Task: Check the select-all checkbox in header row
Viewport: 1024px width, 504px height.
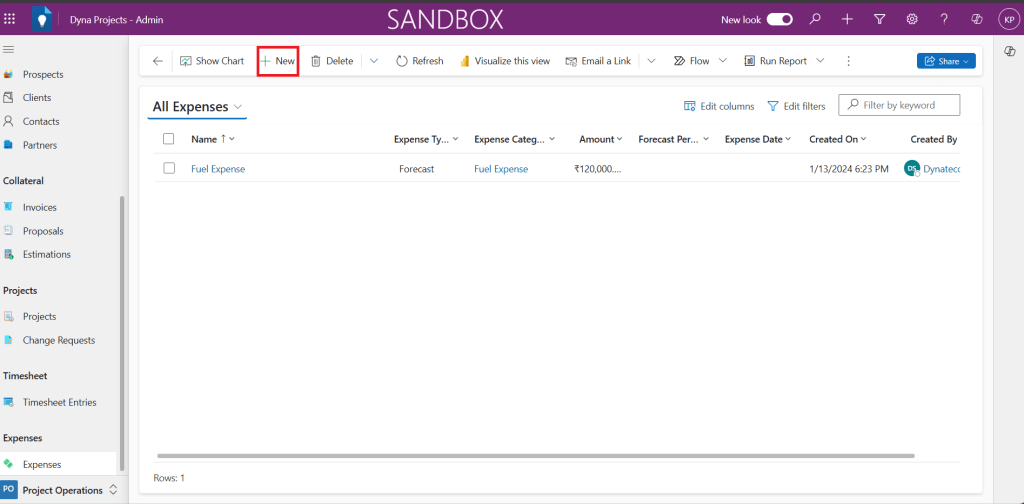Action: [x=169, y=139]
